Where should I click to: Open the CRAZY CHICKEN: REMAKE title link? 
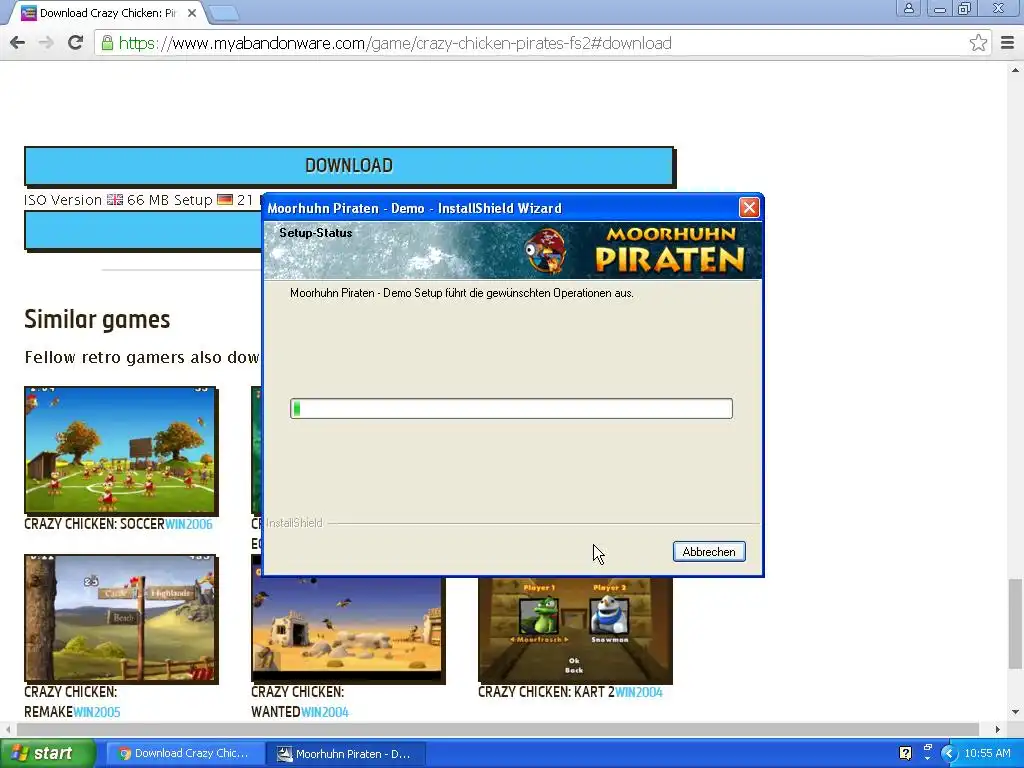click(x=71, y=701)
